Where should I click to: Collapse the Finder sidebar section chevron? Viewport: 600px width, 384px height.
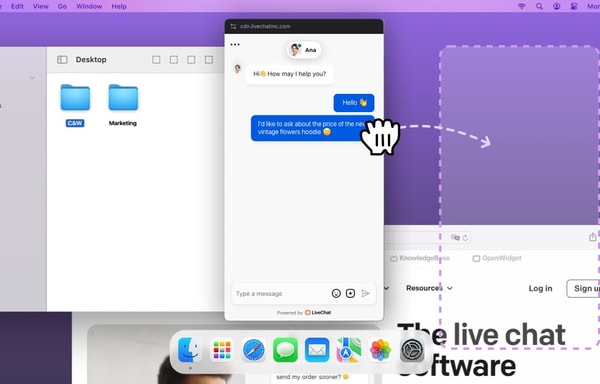click(x=32, y=78)
